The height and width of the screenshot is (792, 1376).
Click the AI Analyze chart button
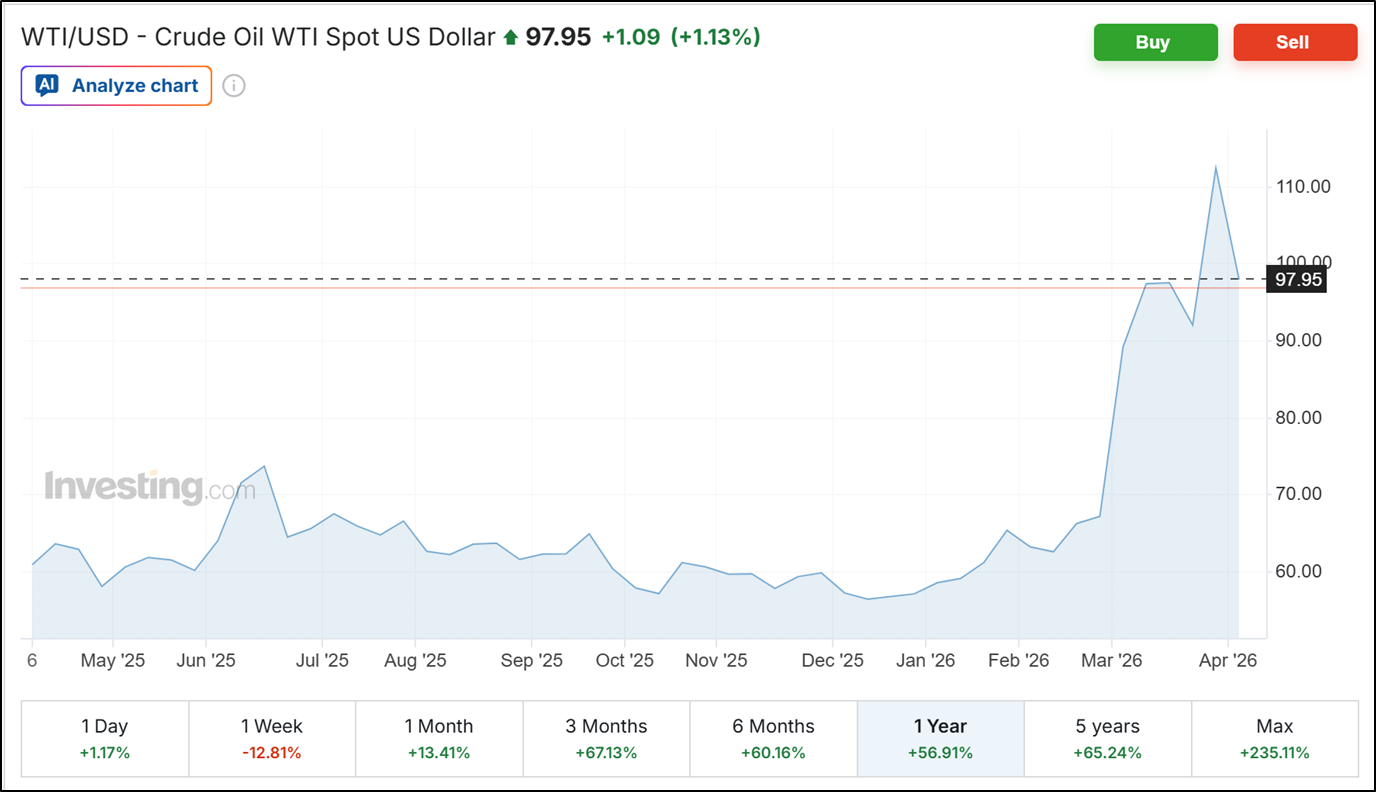pyautogui.click(x=116, y=86)
